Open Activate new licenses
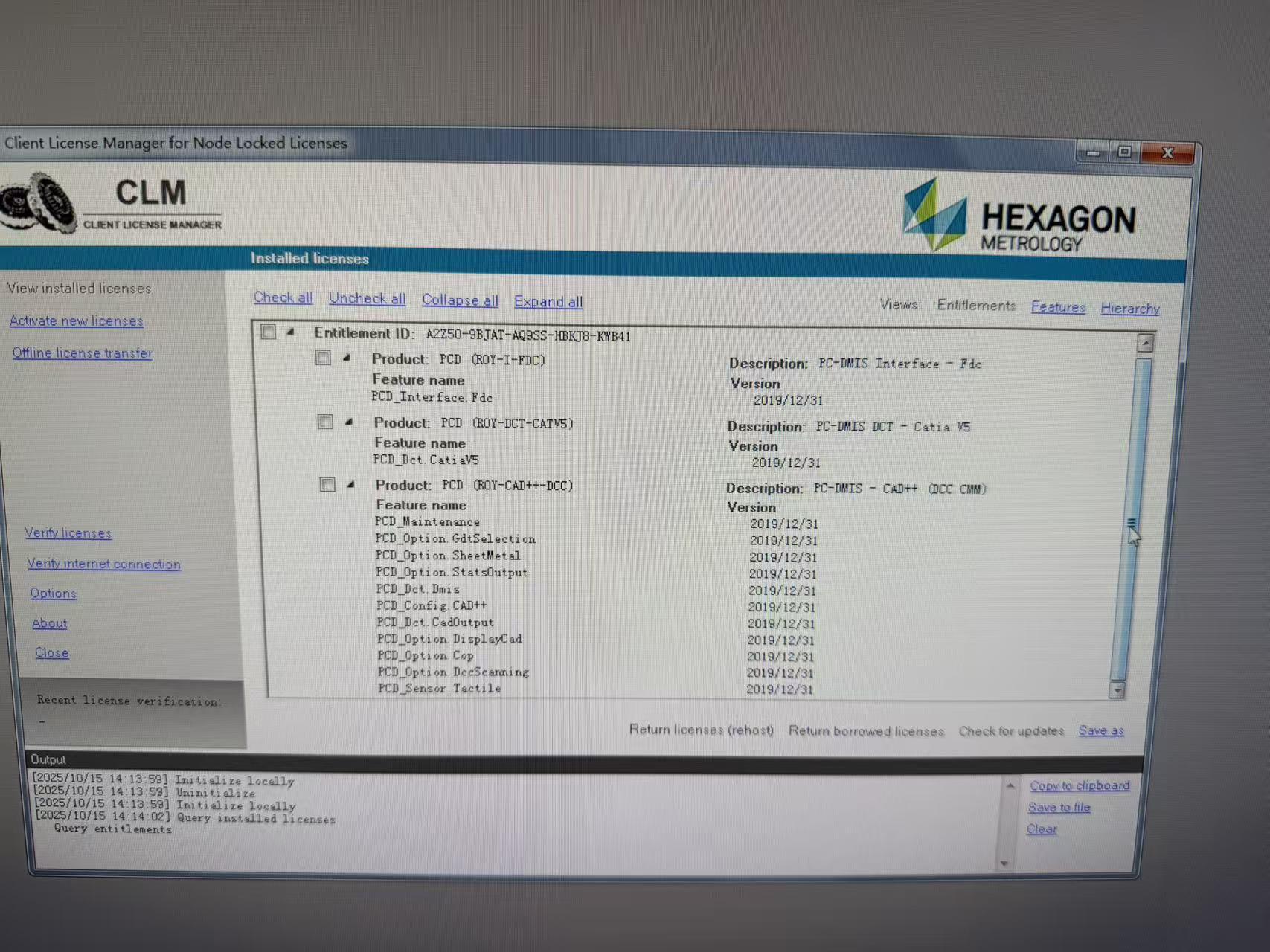 (x=76, y=321)
